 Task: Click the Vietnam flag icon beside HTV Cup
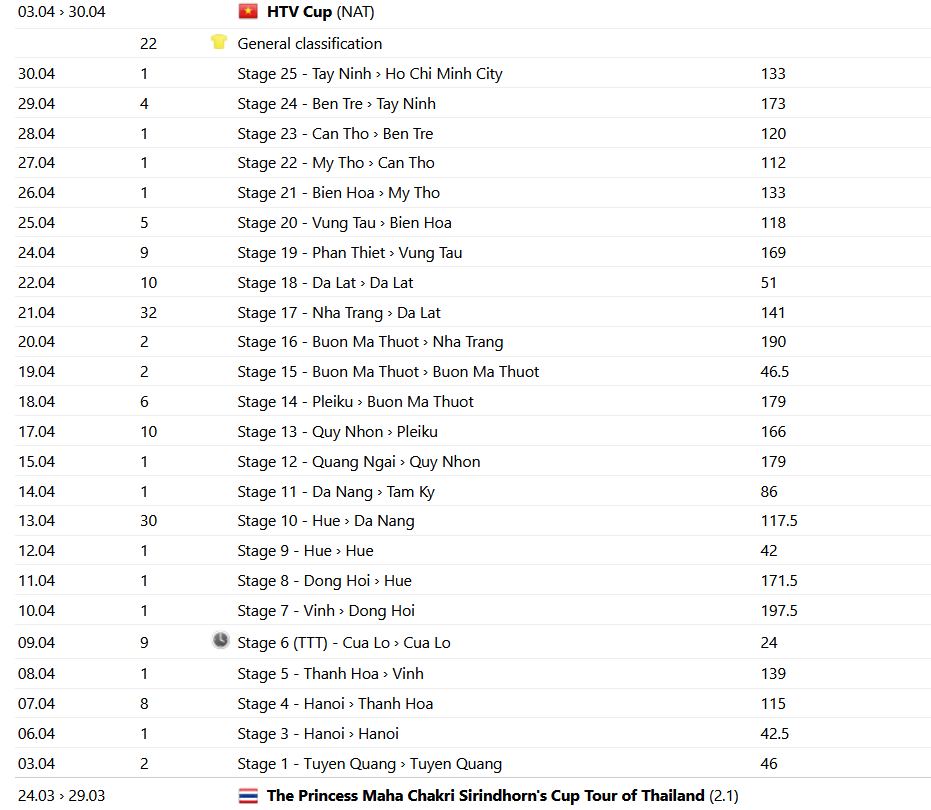click(248, 12)
